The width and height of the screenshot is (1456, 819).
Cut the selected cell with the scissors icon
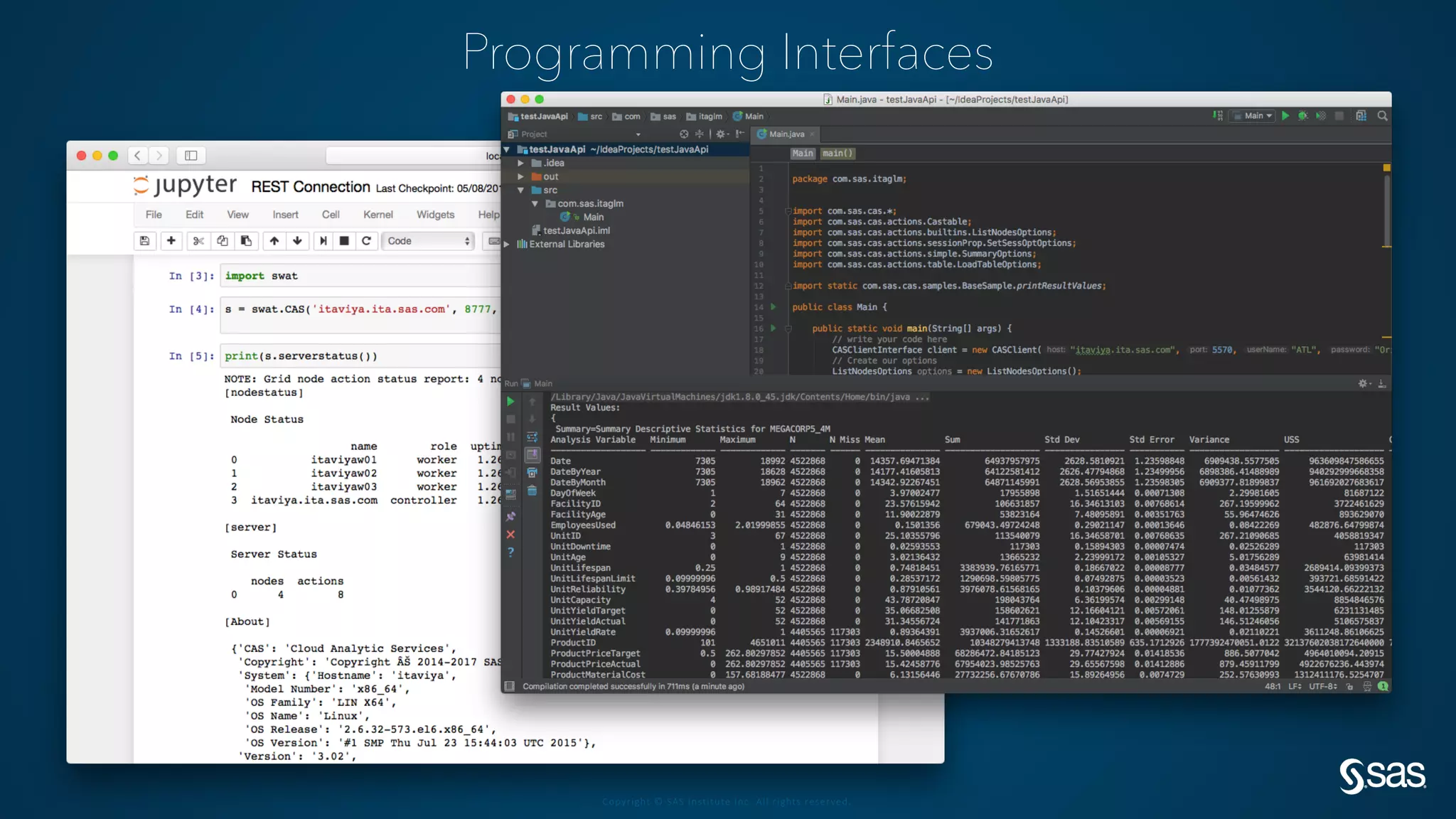tap(198, 241)
